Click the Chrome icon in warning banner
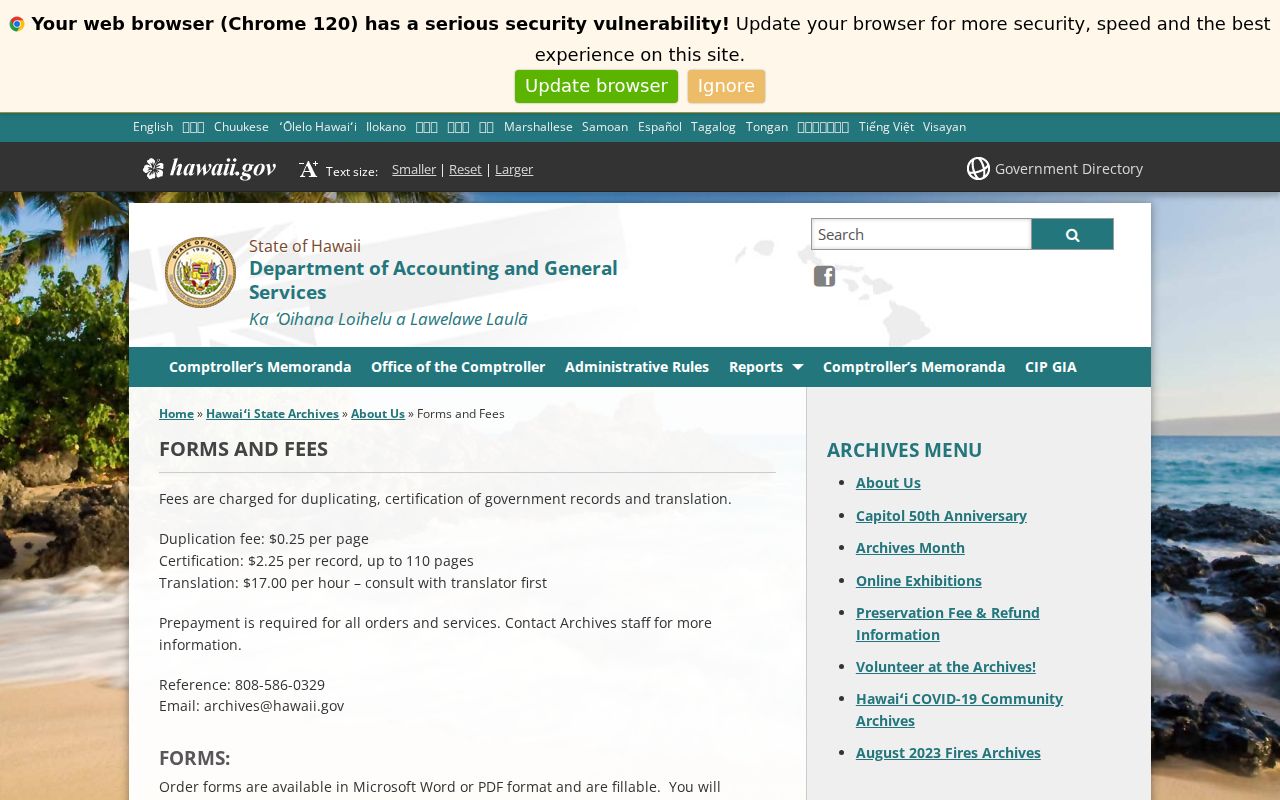1280x800 pixels. [x=17, y=24]
